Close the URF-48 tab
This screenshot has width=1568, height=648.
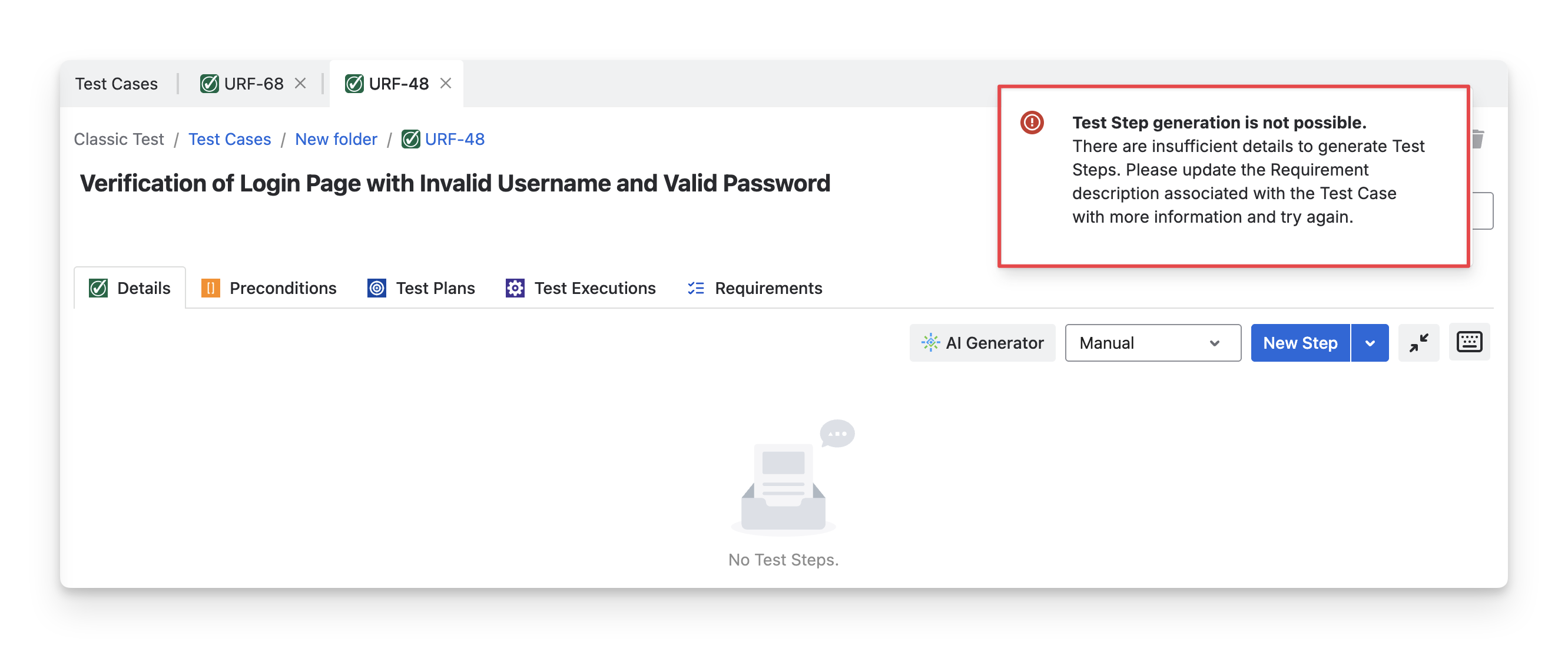coord(446,84)
